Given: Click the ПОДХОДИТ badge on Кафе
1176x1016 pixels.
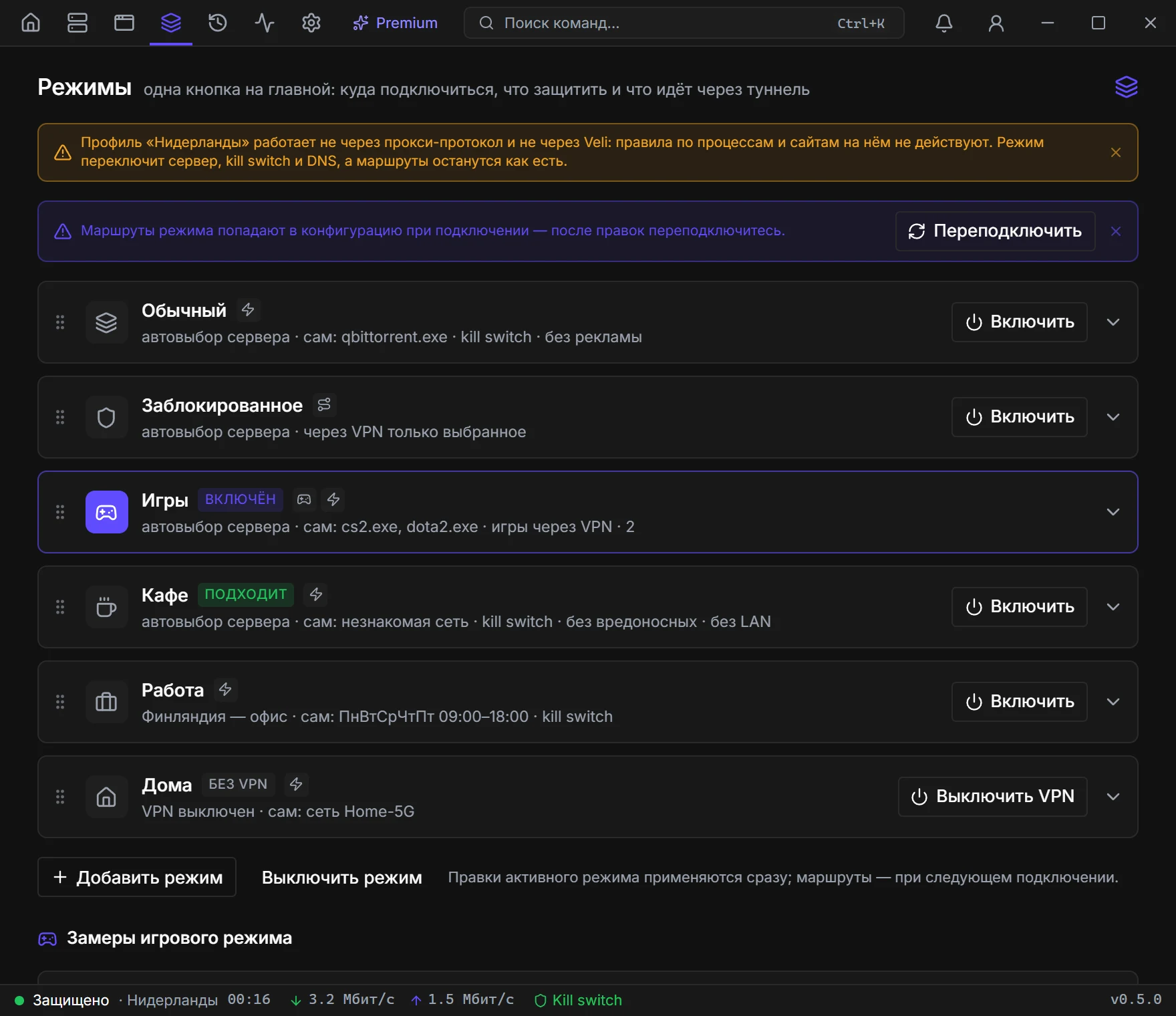Looking at the screenshot, I should (x=246, y=594).
